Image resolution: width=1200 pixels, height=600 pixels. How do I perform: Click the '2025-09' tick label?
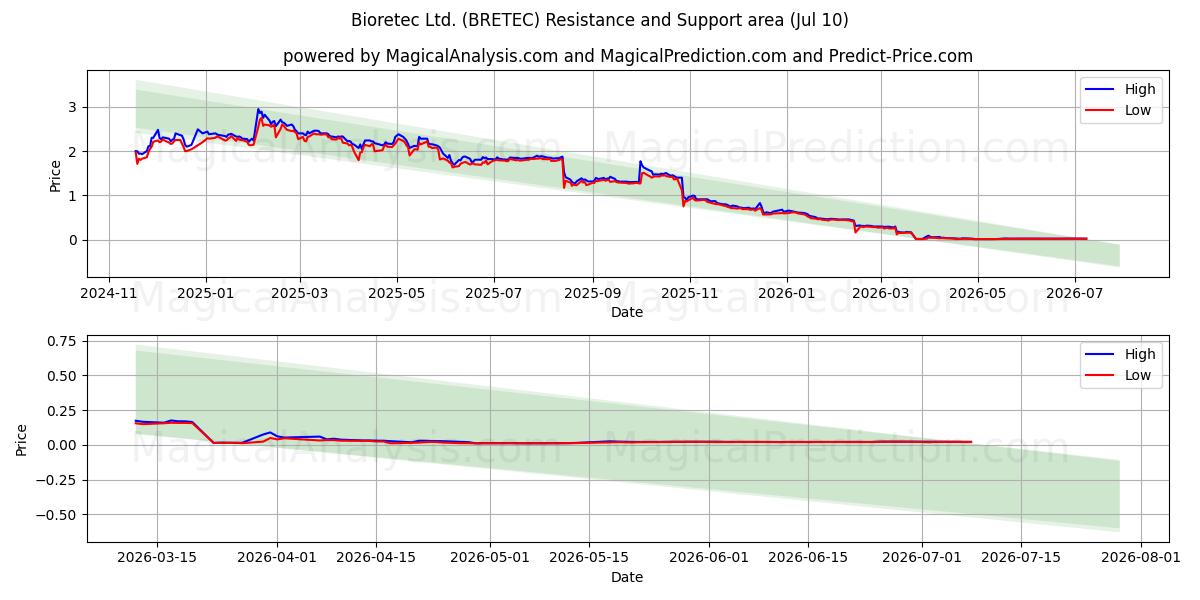(x=592, y=293)
